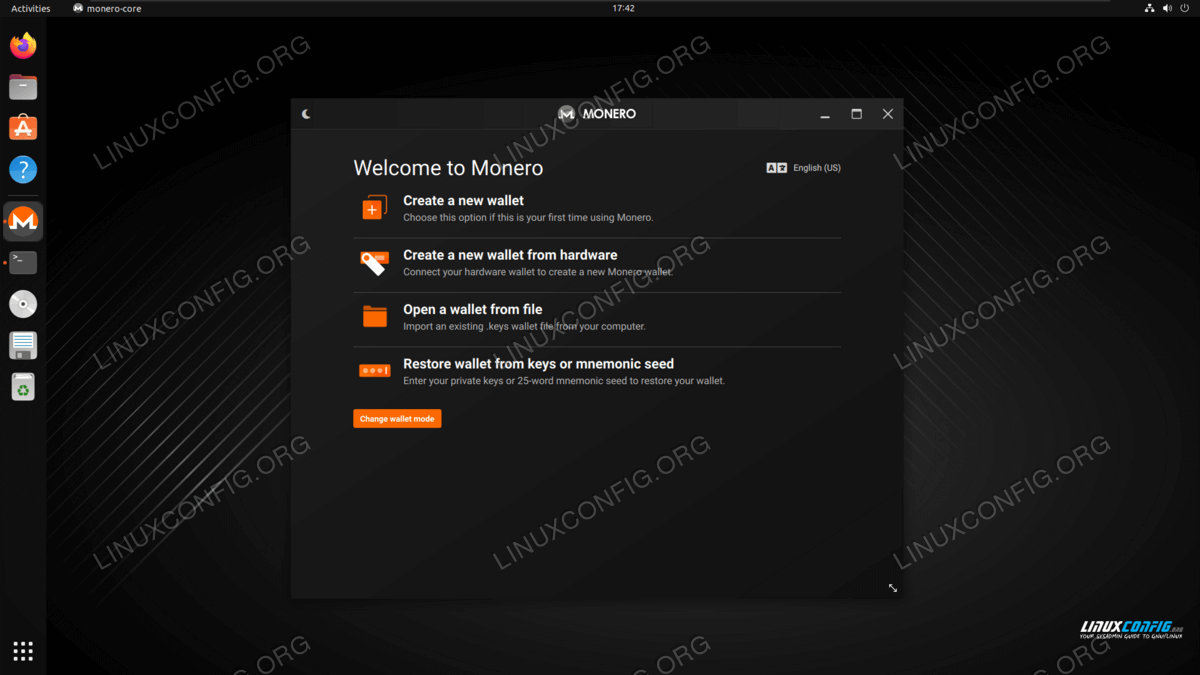Close the Monero window
Image resolution: width=1200 pixels, height=675 pixels.
click(887, 114)
